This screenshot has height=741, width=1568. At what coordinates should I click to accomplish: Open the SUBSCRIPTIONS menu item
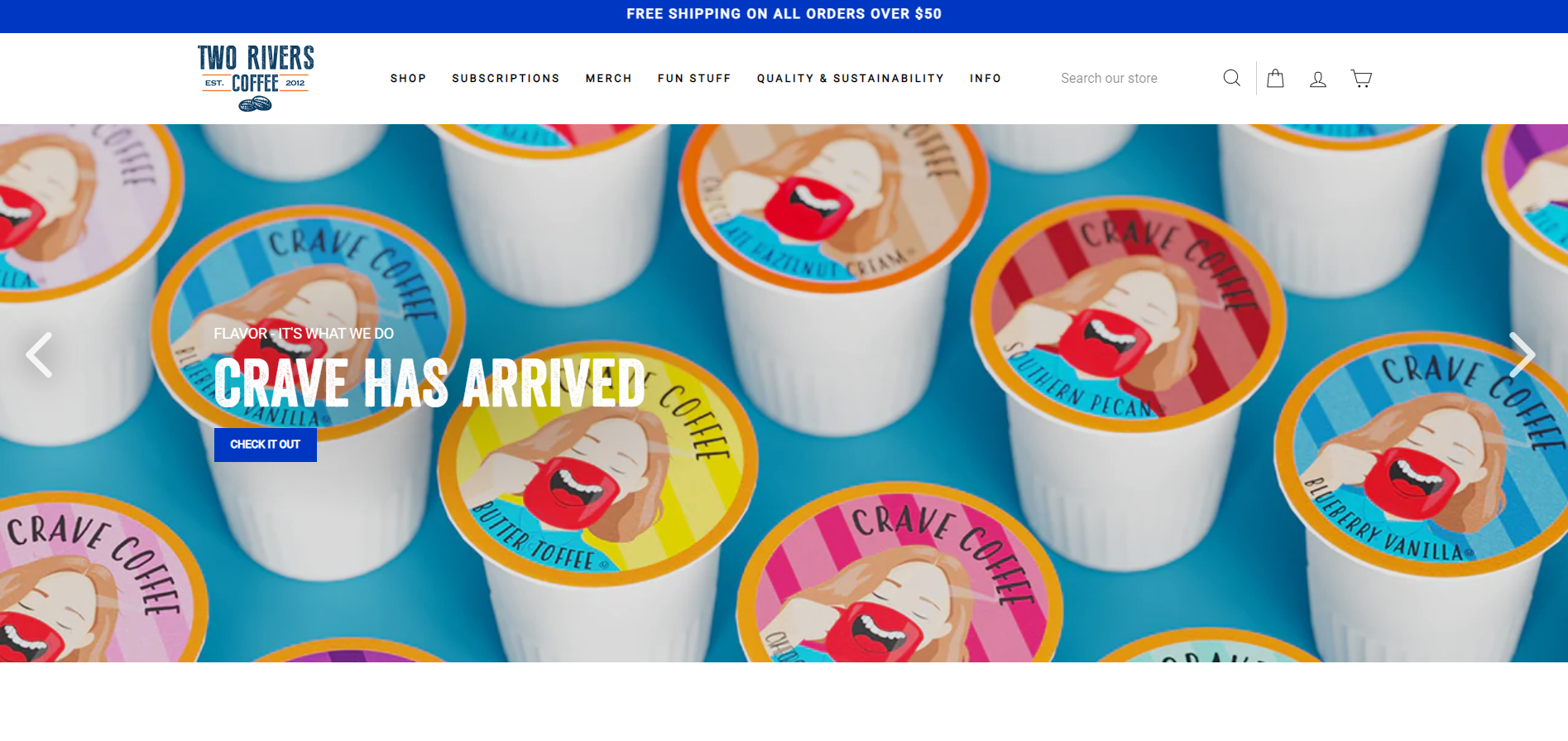(506, 79)
